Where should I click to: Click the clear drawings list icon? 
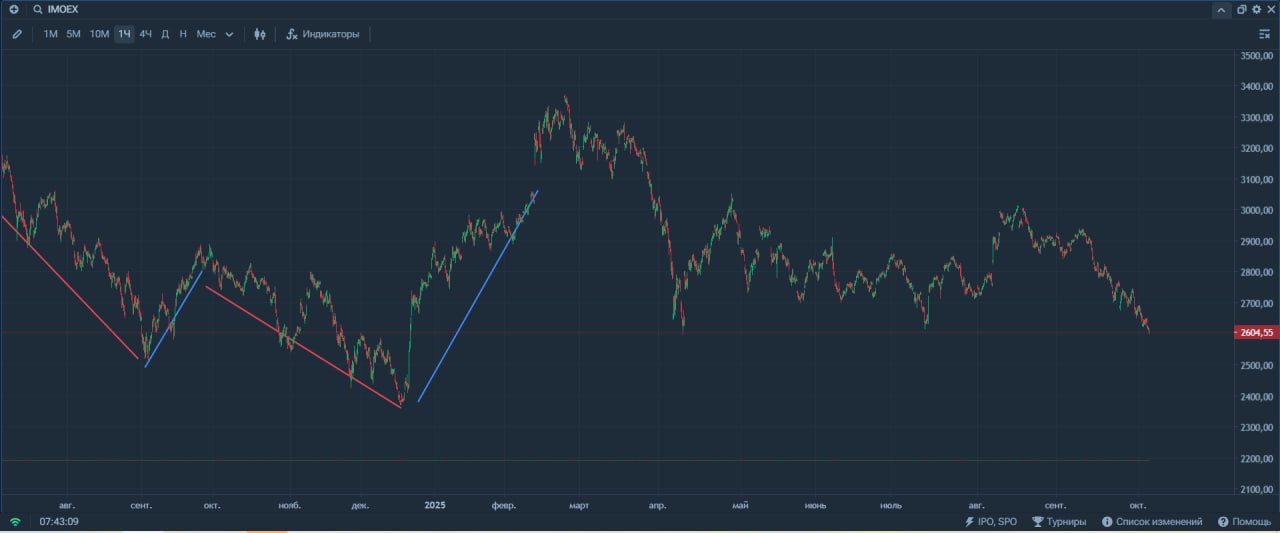(x=1264, y=34)
